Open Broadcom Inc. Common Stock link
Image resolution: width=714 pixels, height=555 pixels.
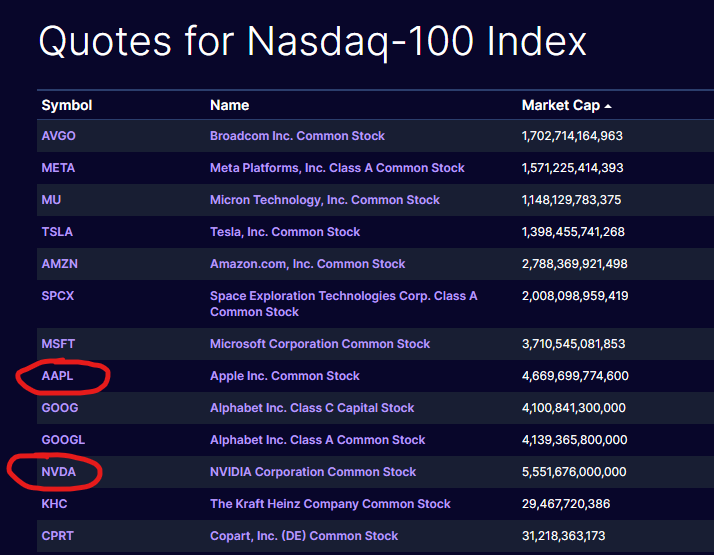297,136
